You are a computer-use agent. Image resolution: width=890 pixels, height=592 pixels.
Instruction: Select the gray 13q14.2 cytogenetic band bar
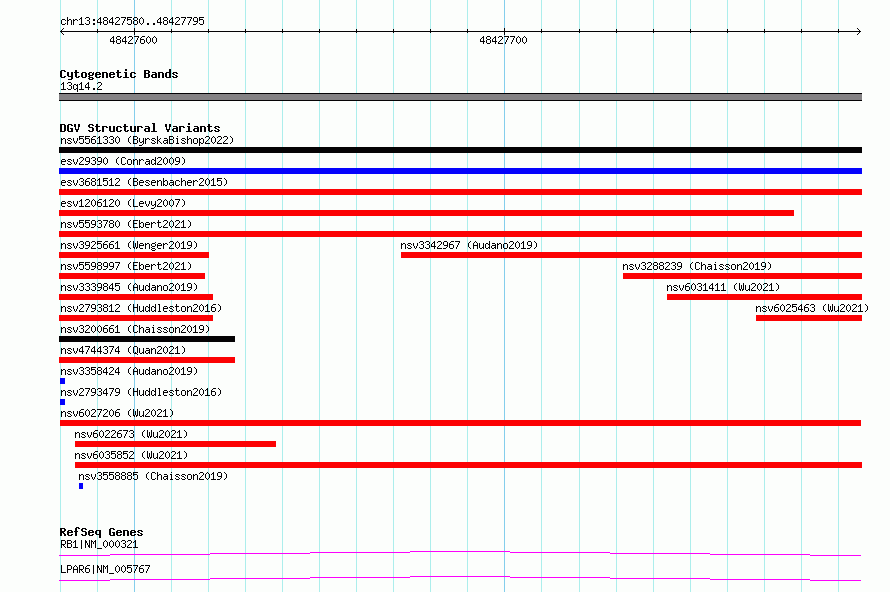(460, 97)
